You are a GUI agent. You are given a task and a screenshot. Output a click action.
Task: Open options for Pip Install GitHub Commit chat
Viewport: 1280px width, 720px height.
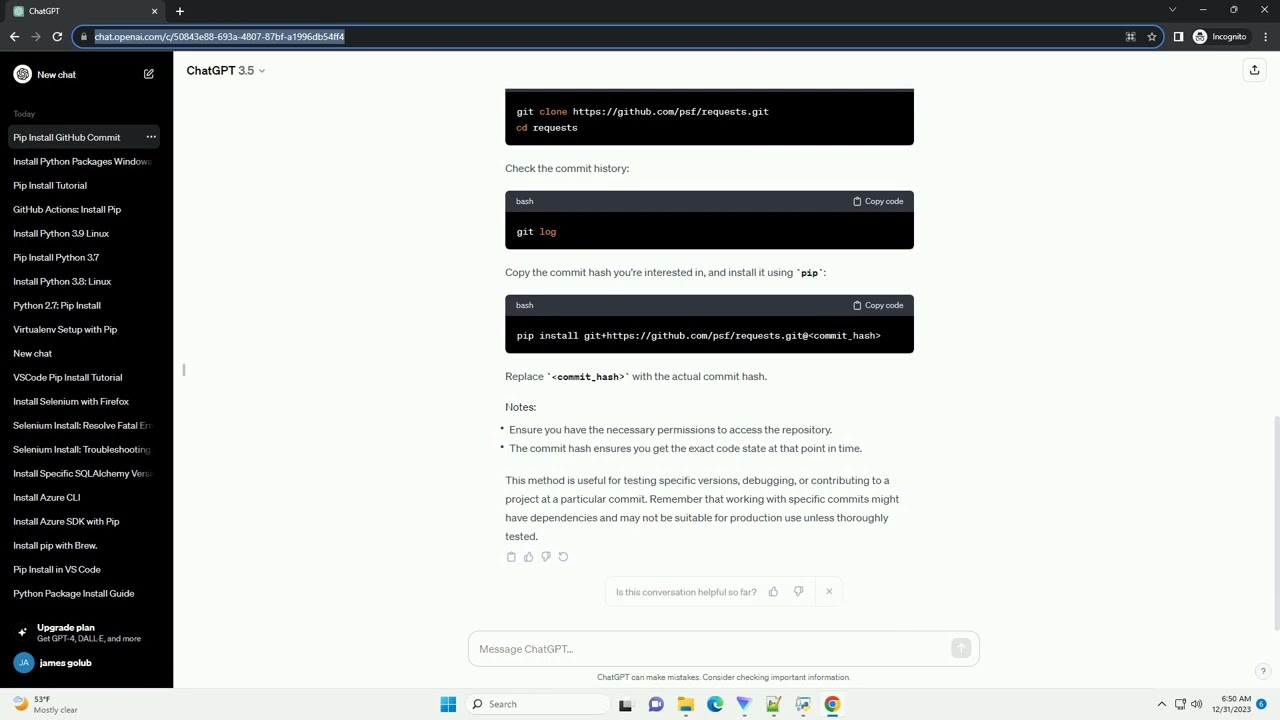click(151, 137)
